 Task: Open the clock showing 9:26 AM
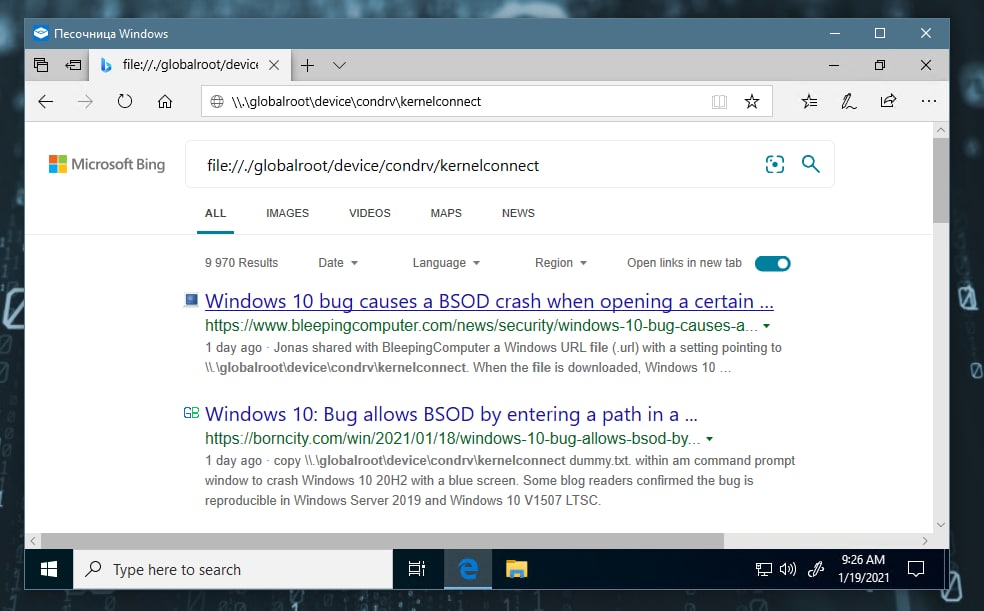point(864,569)
